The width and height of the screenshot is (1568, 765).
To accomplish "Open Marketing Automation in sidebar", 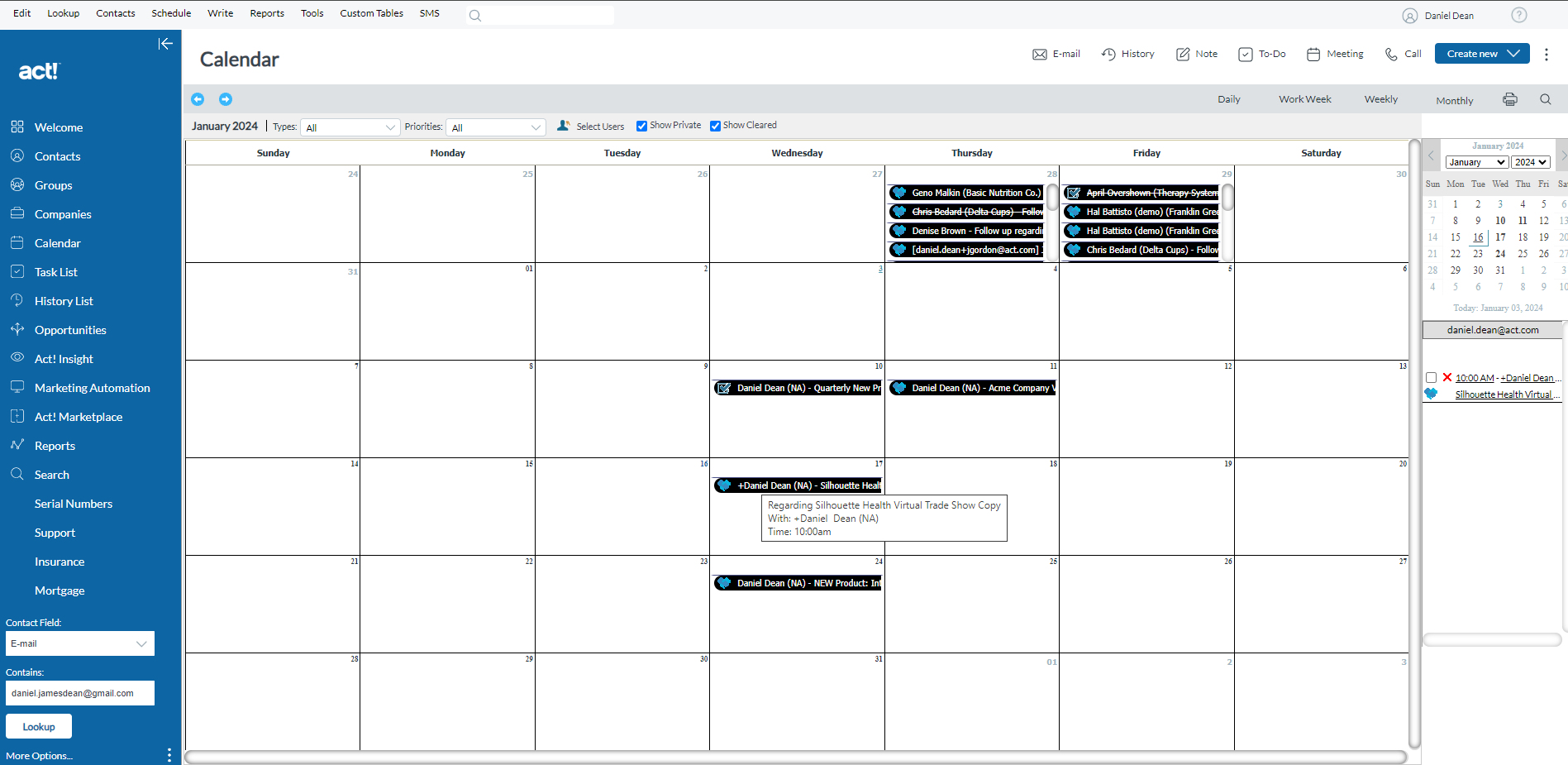I will click(x=91, y=388).
